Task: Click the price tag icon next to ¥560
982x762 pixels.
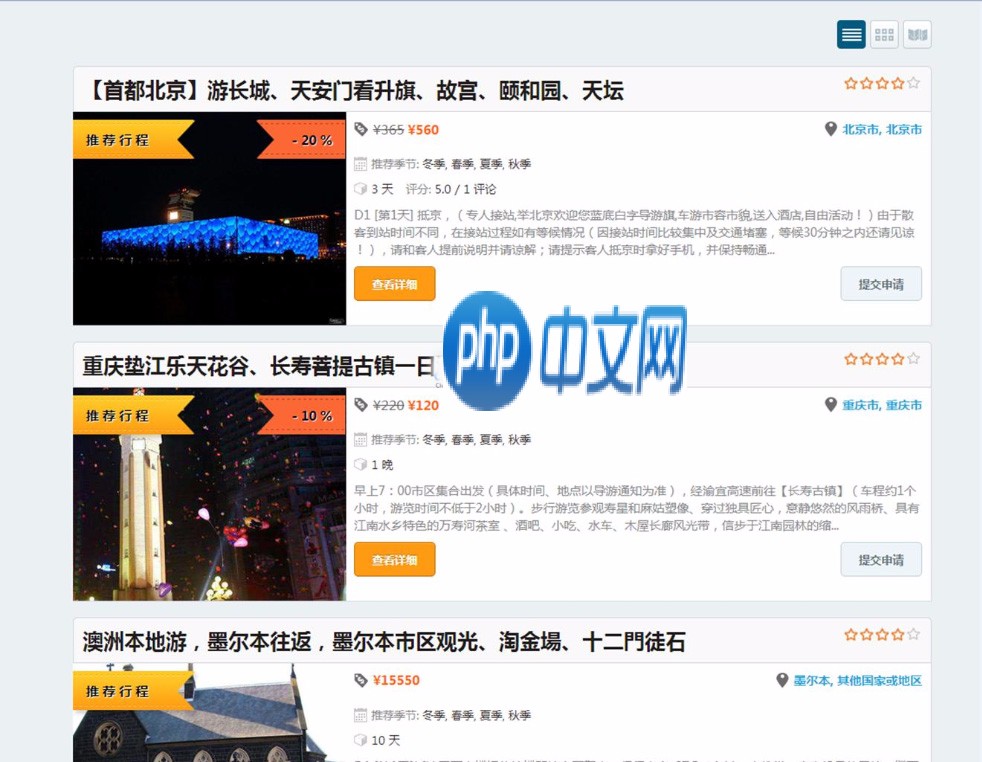Action: [361, 130]
